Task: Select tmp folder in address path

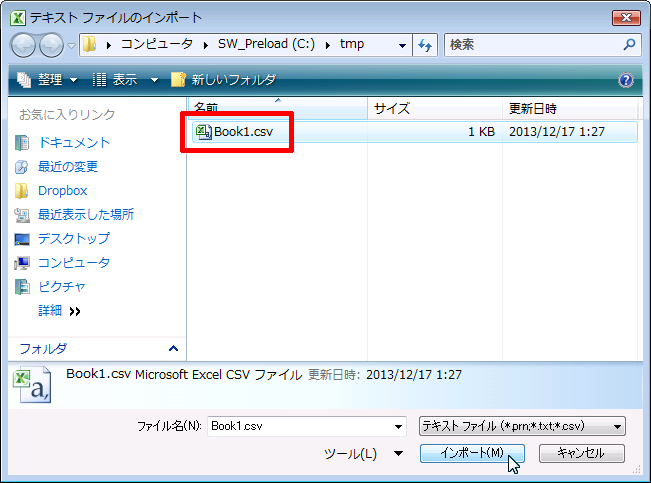Action: click(352, 44)
